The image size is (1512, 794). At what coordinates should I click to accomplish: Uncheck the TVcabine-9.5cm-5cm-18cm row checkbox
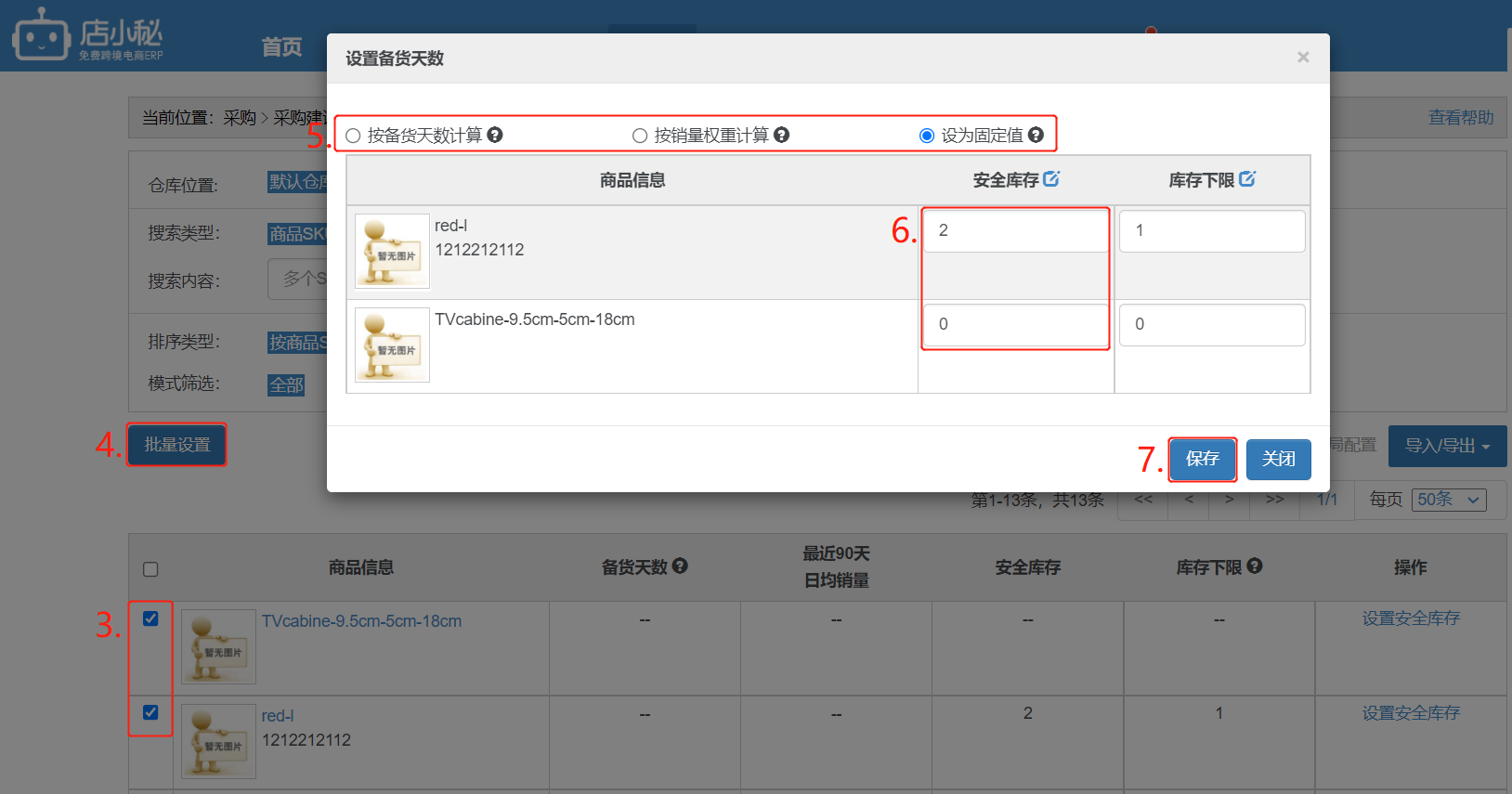coord(150,618)
